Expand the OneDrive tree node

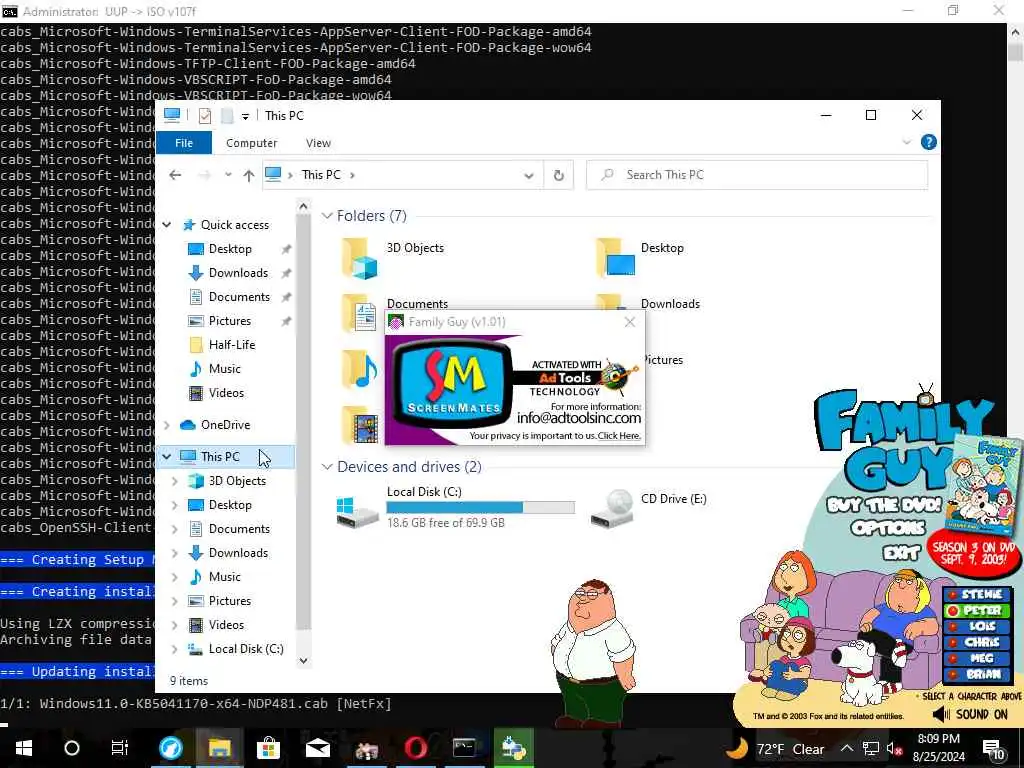[x=167, y=425]
